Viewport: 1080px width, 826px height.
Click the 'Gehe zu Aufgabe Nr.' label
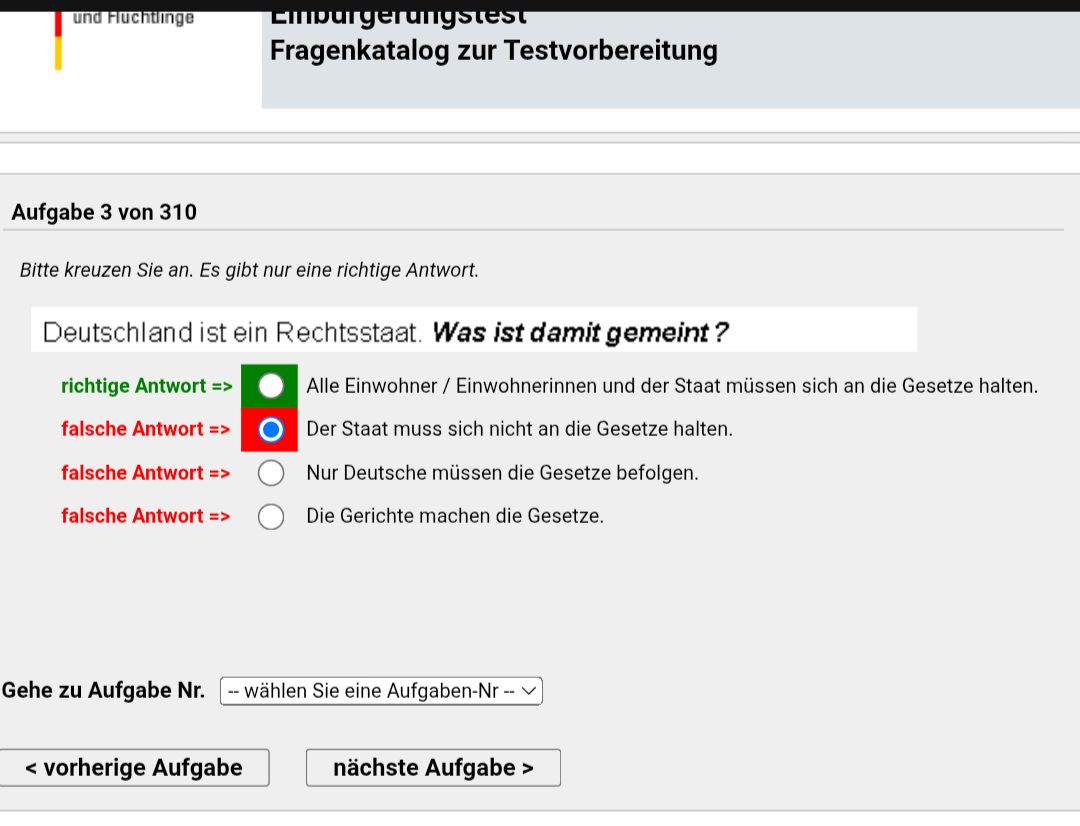pos(103,691)
